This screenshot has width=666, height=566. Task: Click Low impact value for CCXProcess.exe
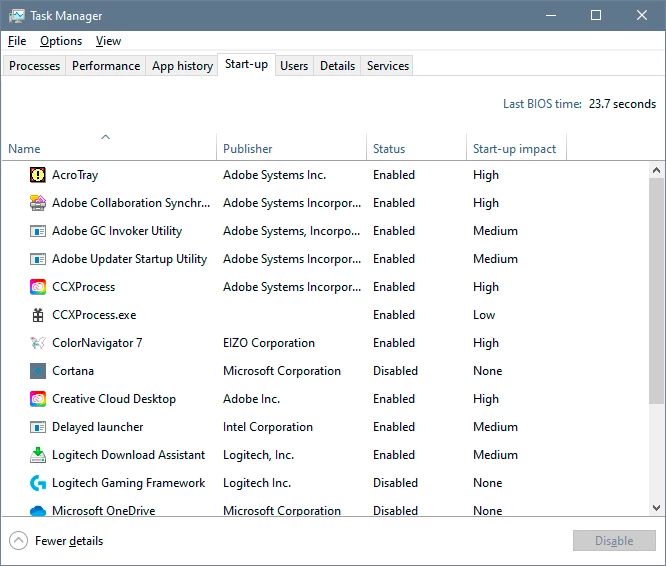(484, 315)
